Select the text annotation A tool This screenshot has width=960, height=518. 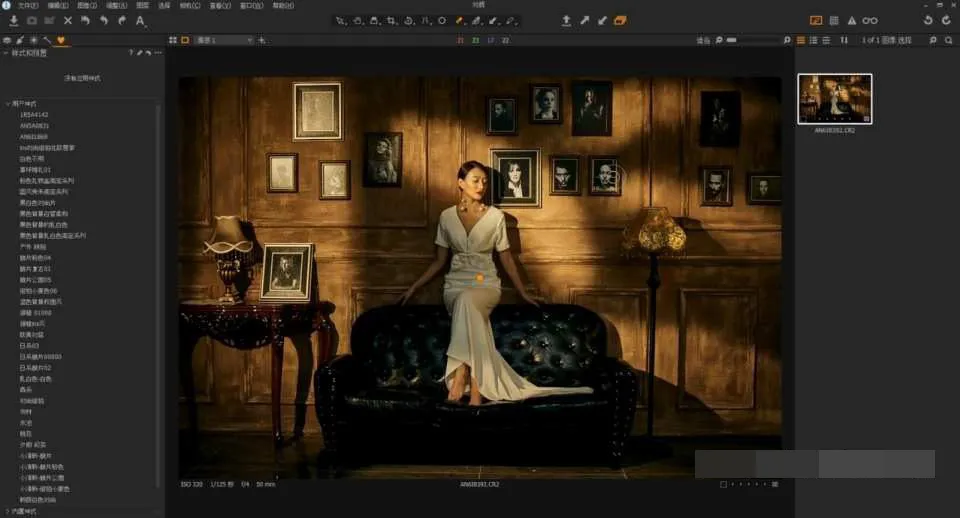[x=140, y=21]
